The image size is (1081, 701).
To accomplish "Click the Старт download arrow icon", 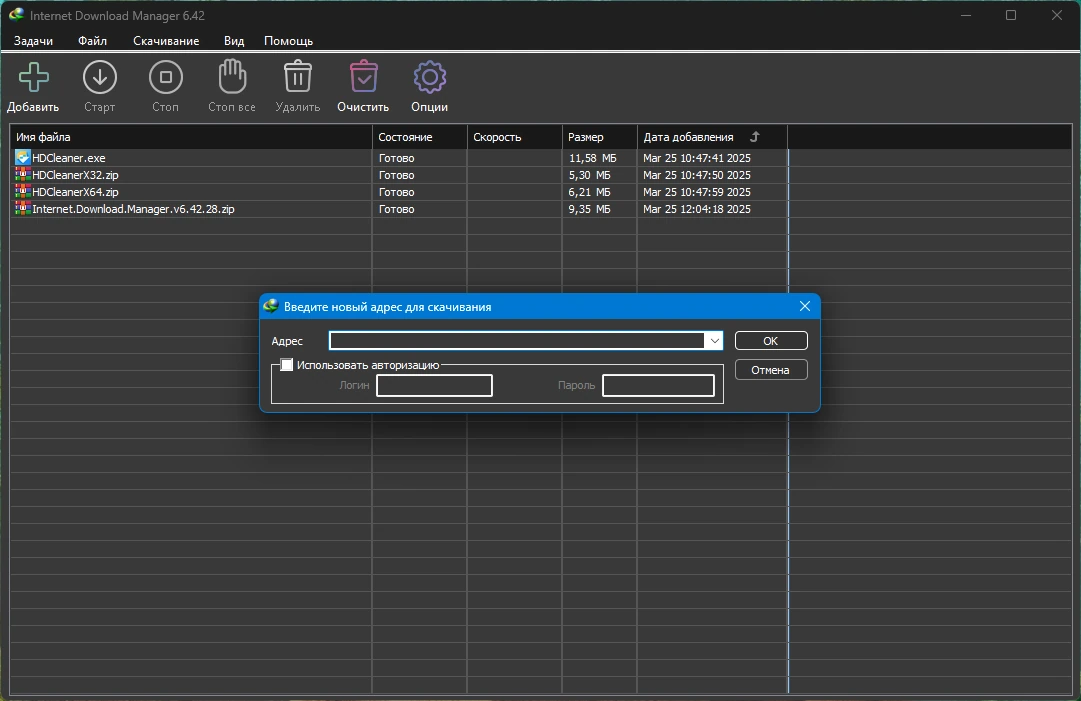I will [100, 77].
